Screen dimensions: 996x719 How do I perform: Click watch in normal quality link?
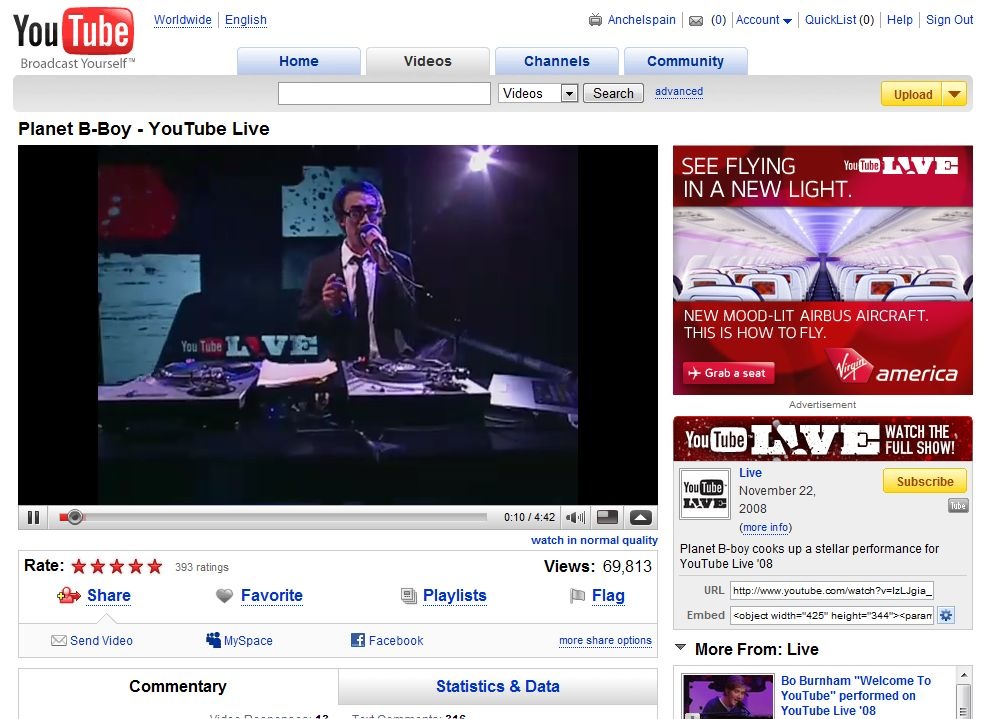(594, 540)
